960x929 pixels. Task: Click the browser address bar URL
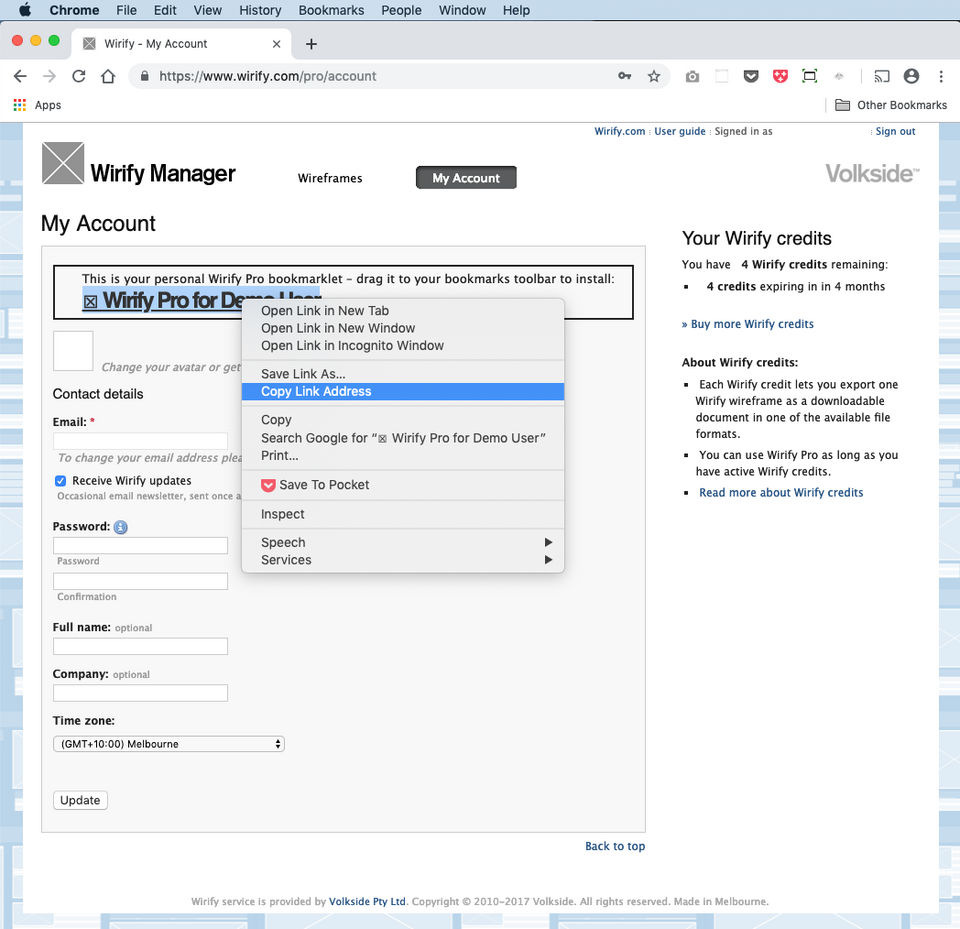click(268, 76)
